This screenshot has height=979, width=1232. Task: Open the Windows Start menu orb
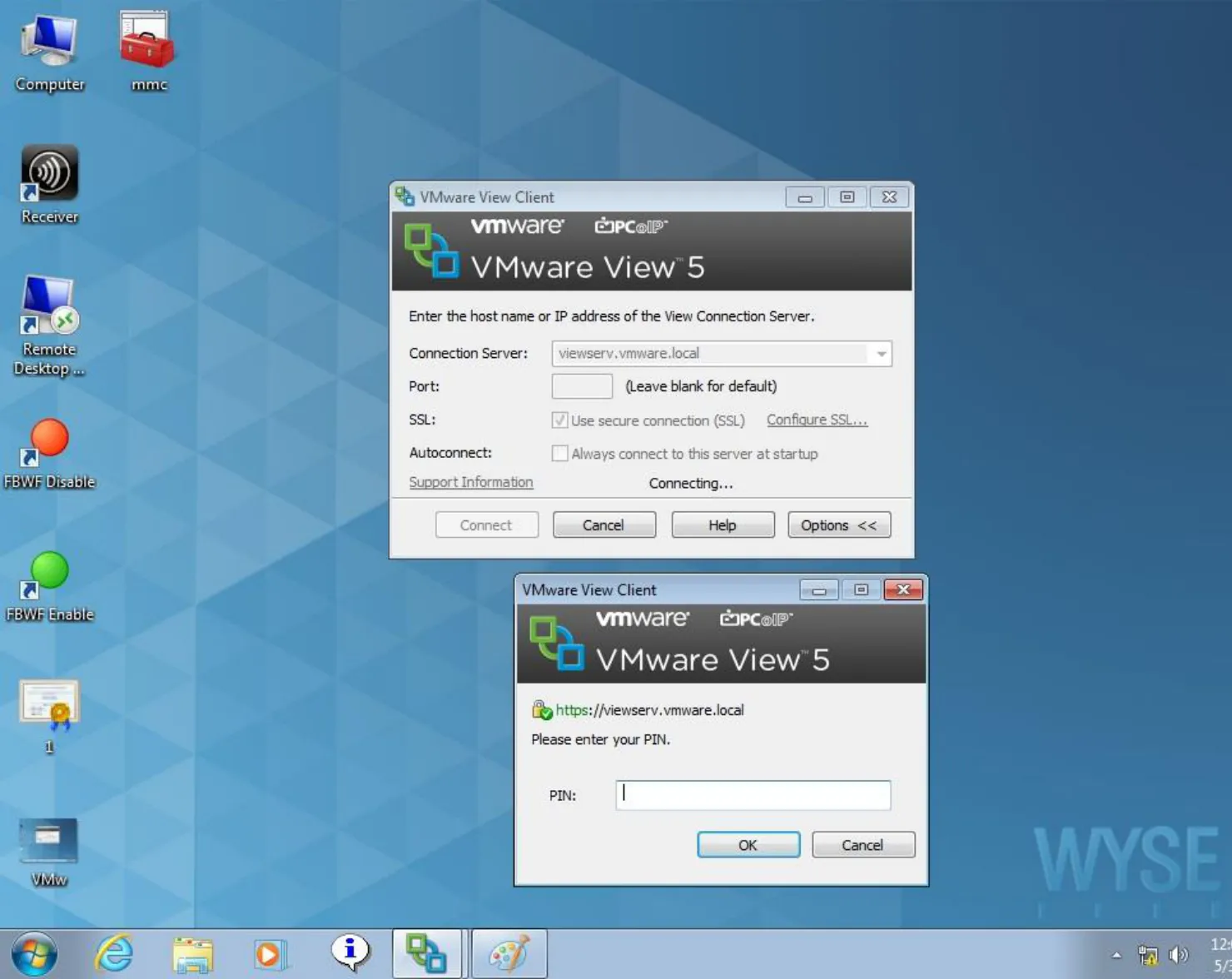pos(34,953)
